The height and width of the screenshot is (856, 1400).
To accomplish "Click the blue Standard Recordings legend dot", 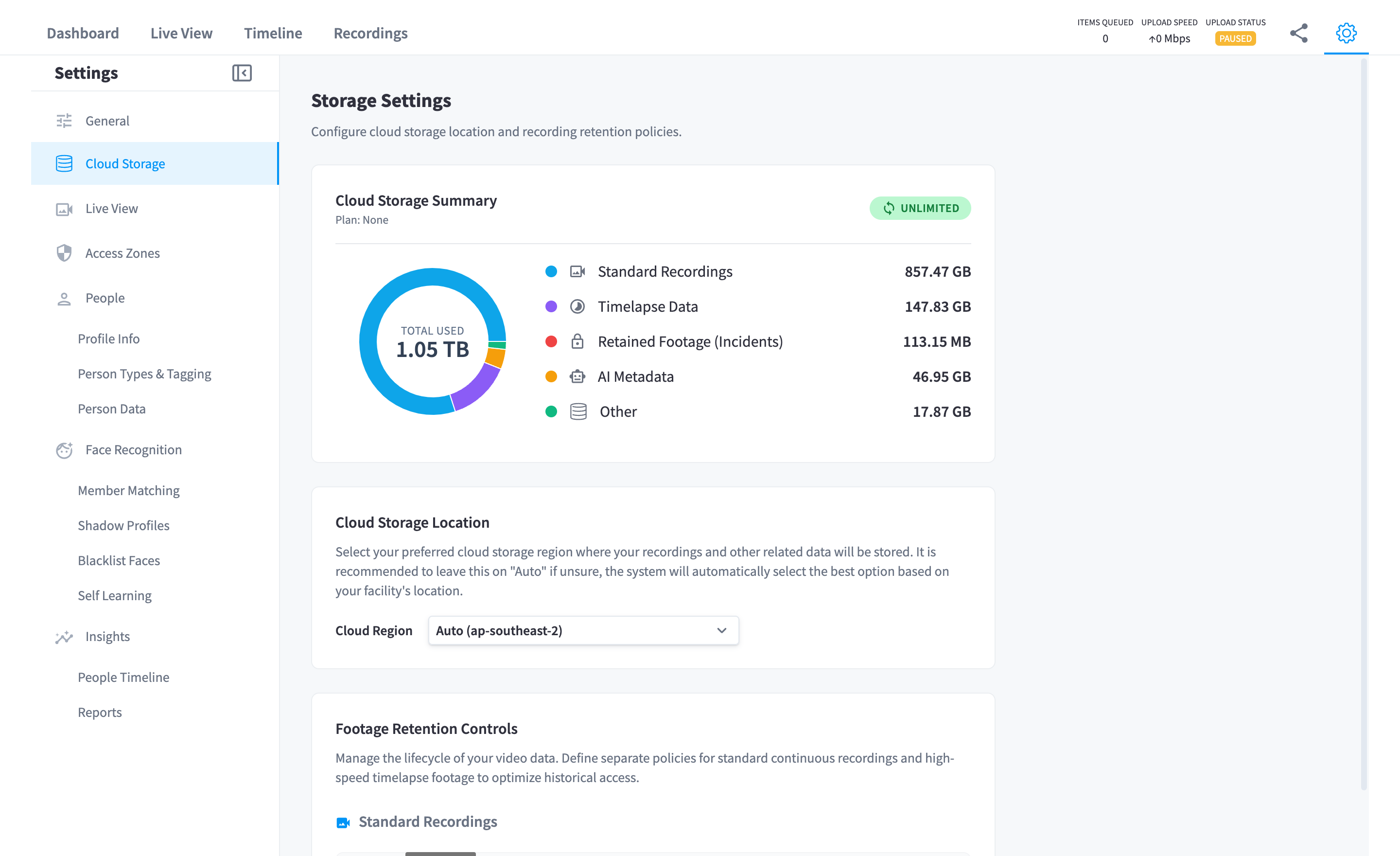I will [x=551, y=272].
